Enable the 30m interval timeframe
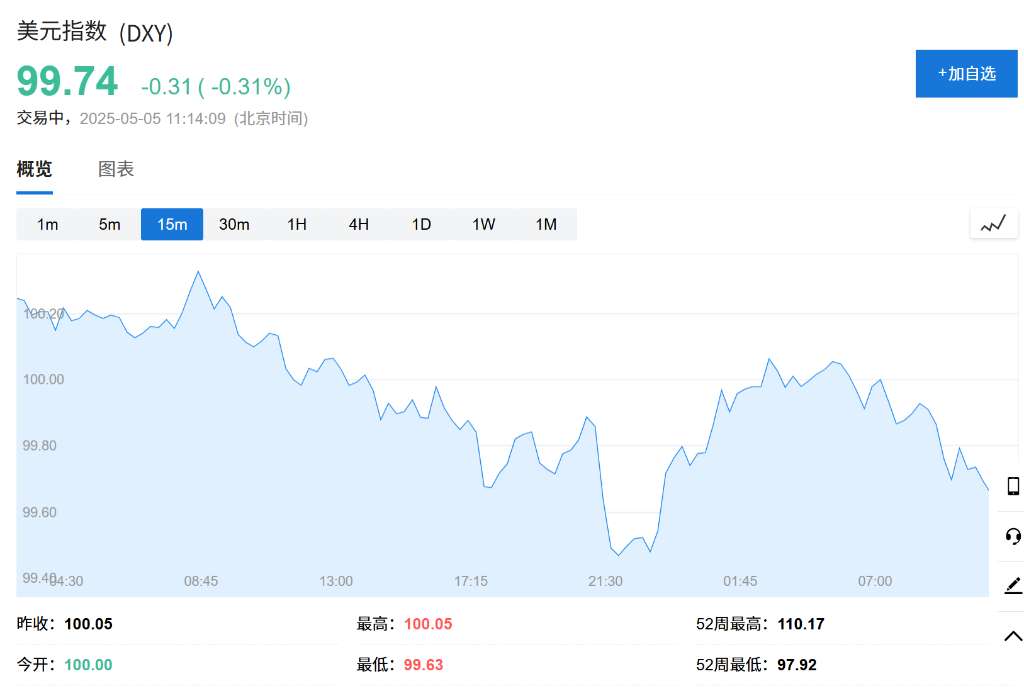1024x692 pixels. (234, 224)
